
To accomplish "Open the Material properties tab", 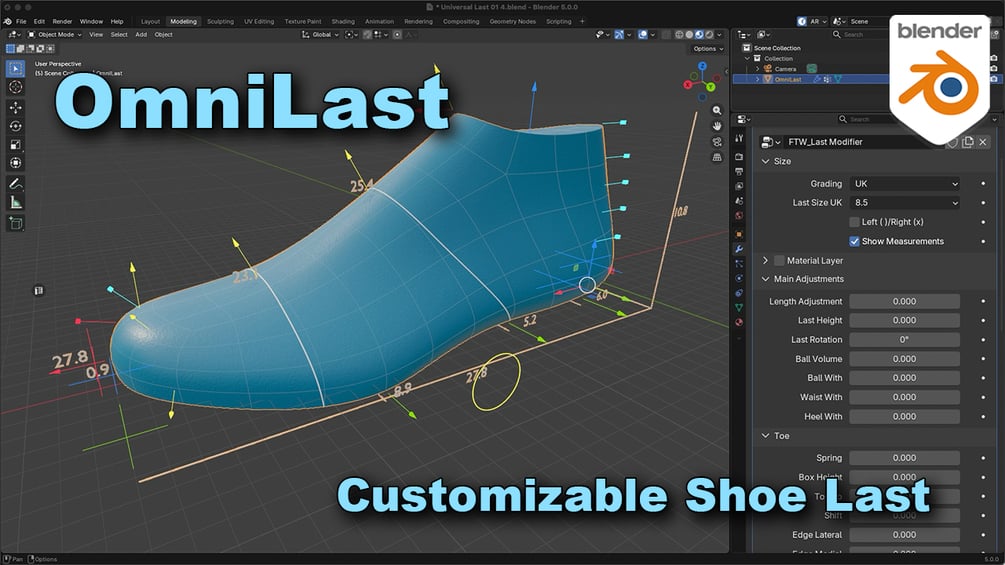I will coord(739,322).
